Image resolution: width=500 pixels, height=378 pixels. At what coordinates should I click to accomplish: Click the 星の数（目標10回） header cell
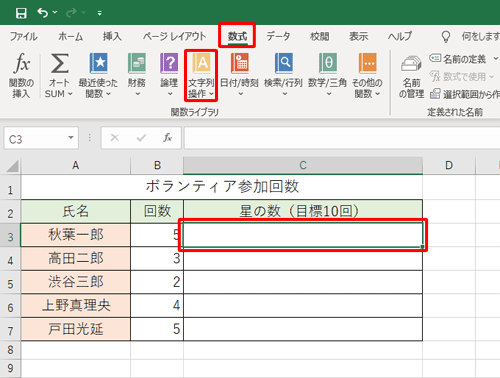click(303, 212)
